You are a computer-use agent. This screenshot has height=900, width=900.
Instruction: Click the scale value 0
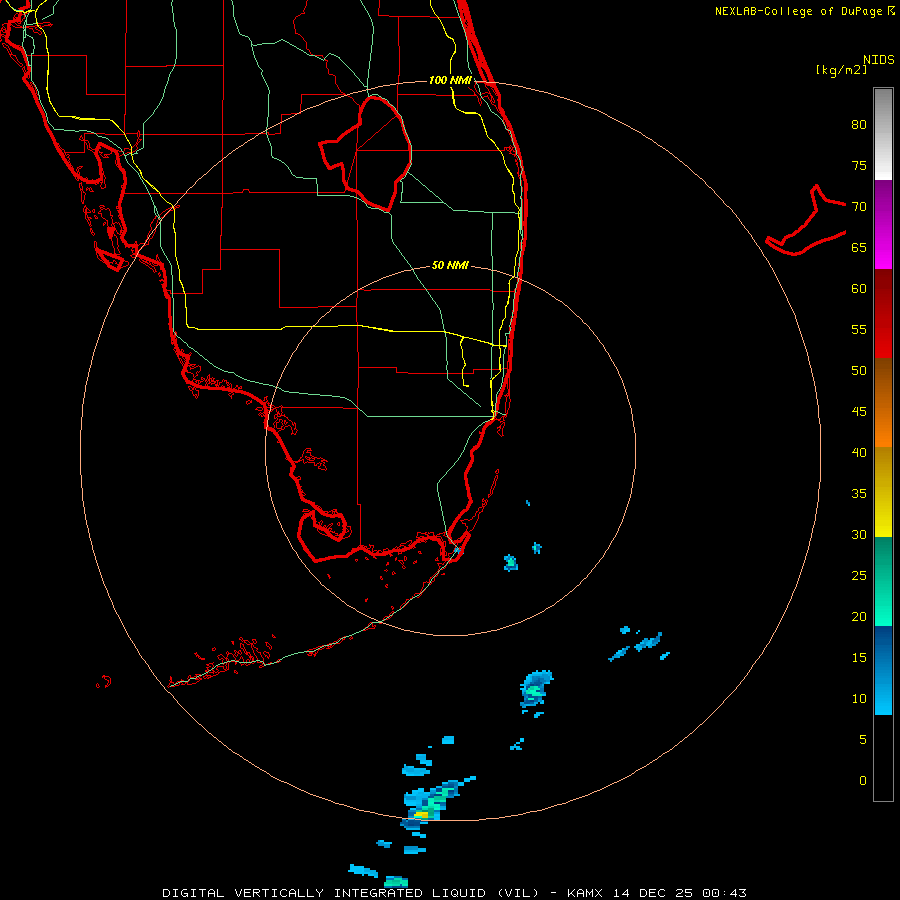pyautogui.click(x=863, y=781)
